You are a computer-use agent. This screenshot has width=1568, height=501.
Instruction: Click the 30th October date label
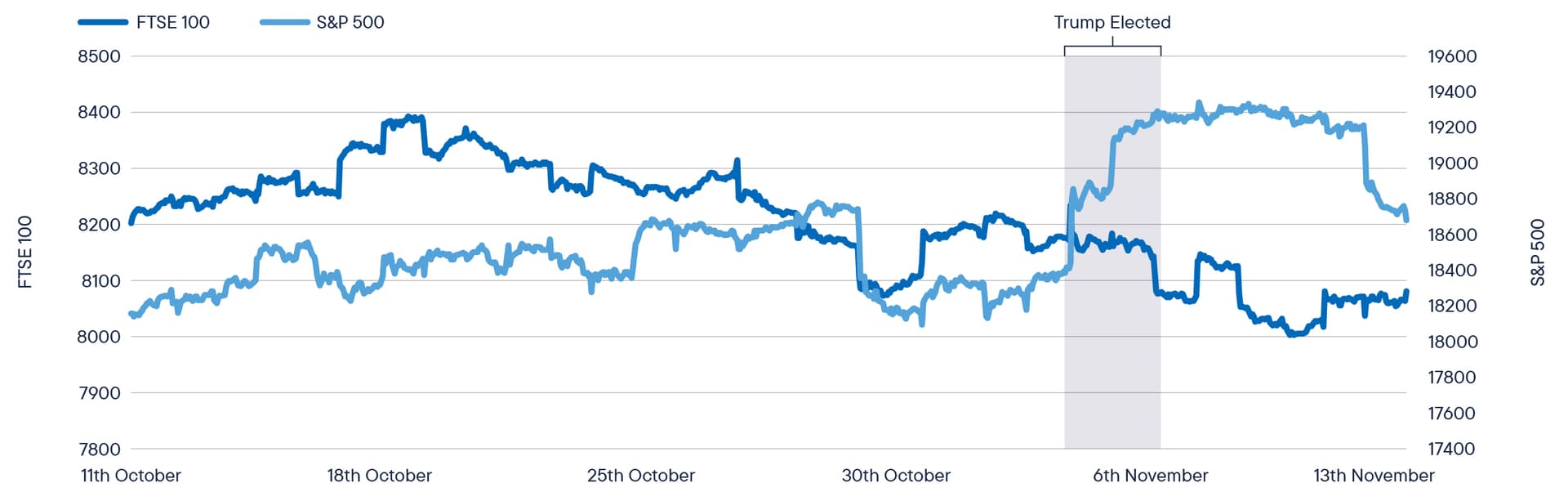896,476
